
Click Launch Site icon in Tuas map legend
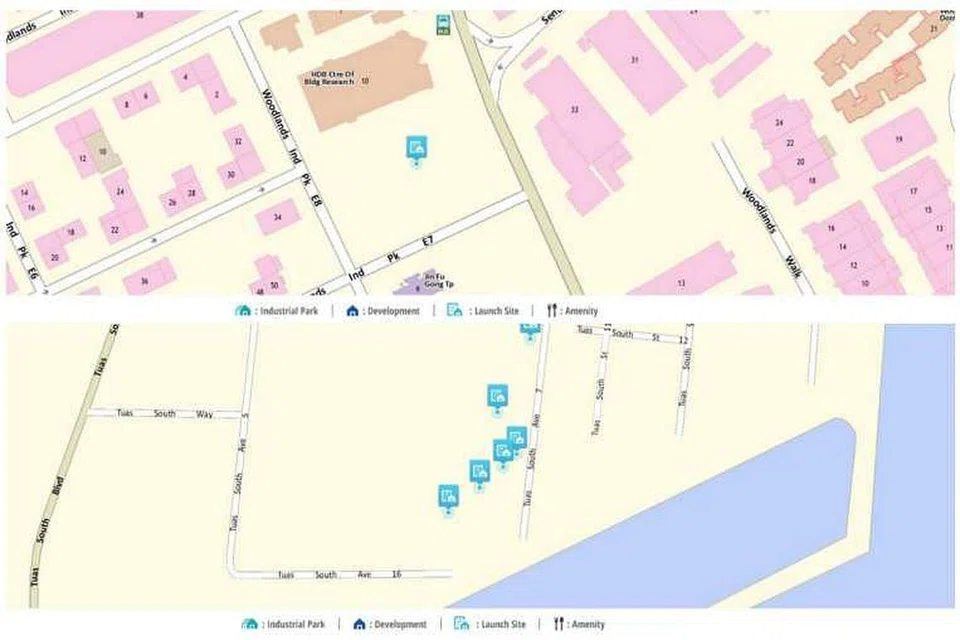tap(462, 623)
